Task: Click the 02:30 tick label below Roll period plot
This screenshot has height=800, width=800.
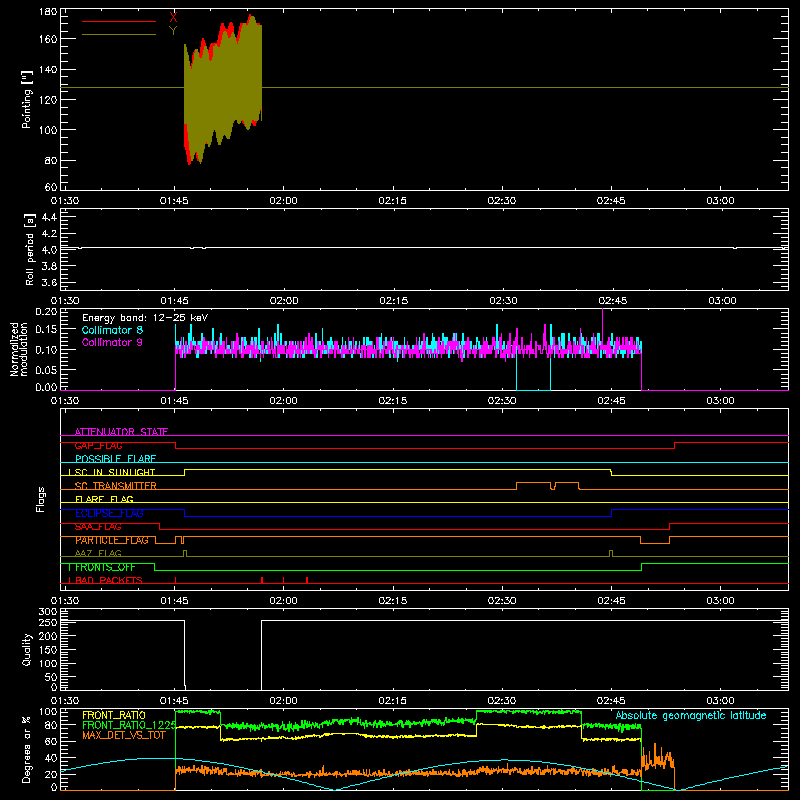Action: coord(503,301)
